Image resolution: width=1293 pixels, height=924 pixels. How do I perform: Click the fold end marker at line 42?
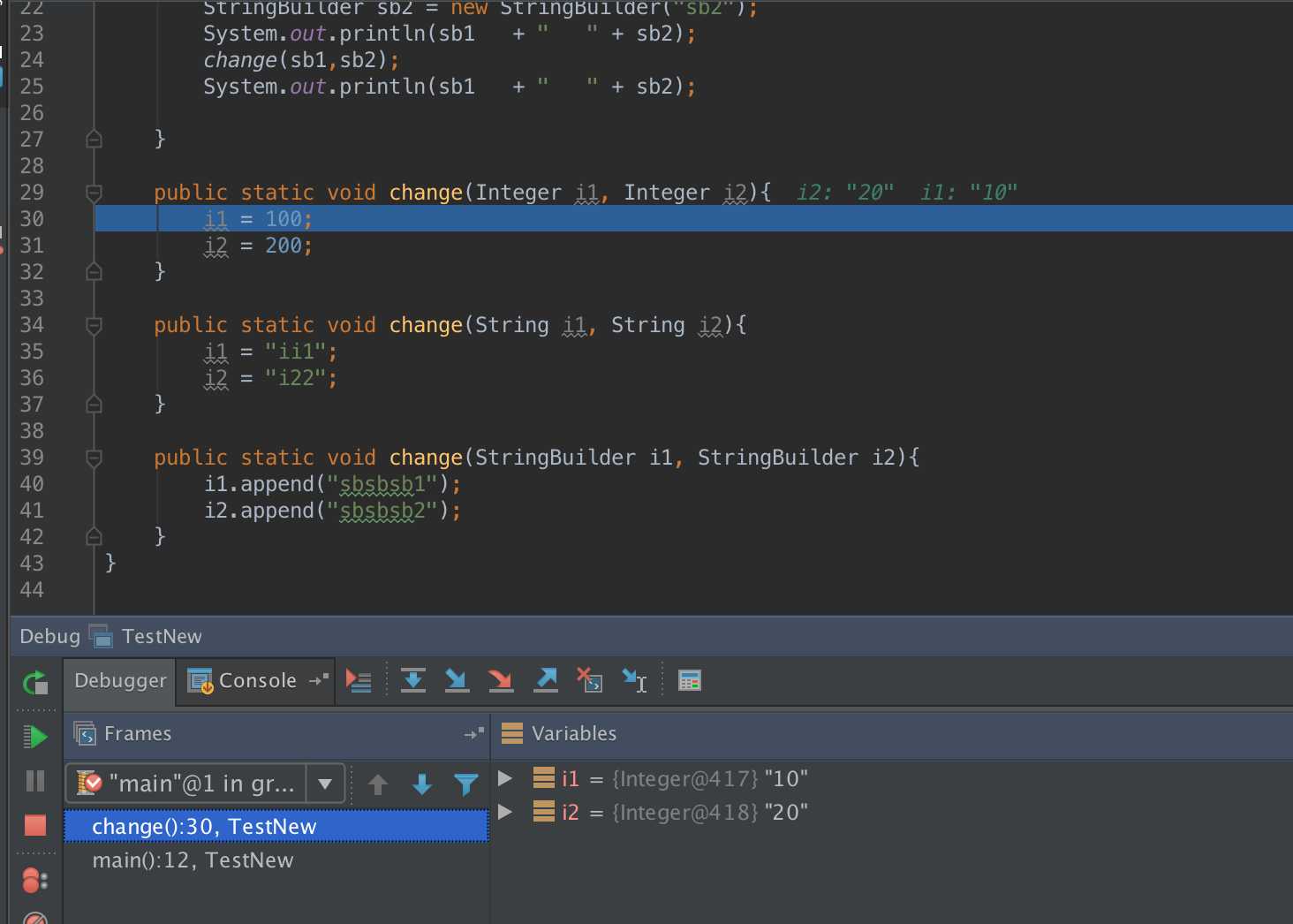[94, 536]
